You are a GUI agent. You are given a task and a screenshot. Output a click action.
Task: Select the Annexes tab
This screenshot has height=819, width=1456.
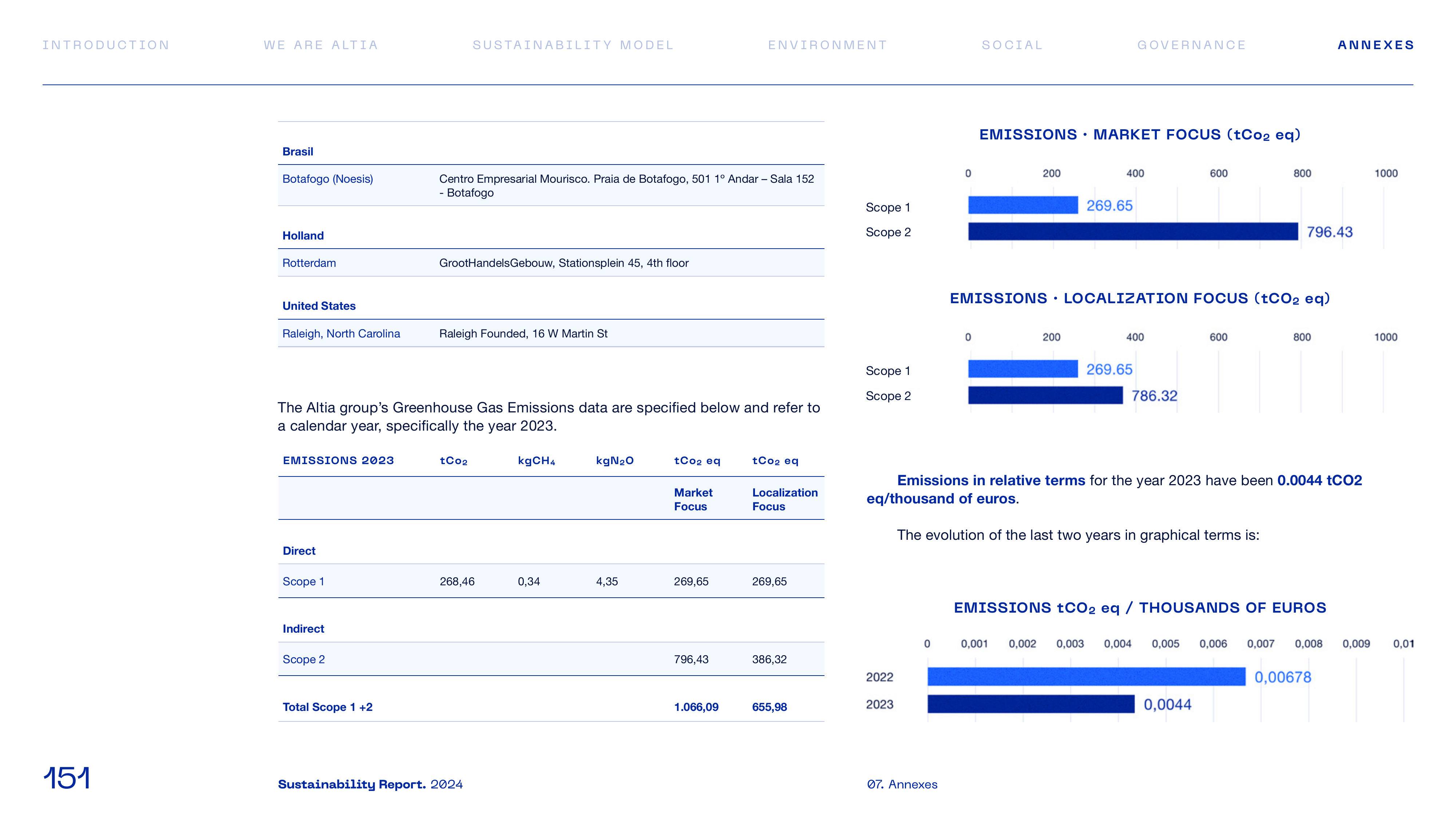pyautogui.click(x=1376, y=45)
